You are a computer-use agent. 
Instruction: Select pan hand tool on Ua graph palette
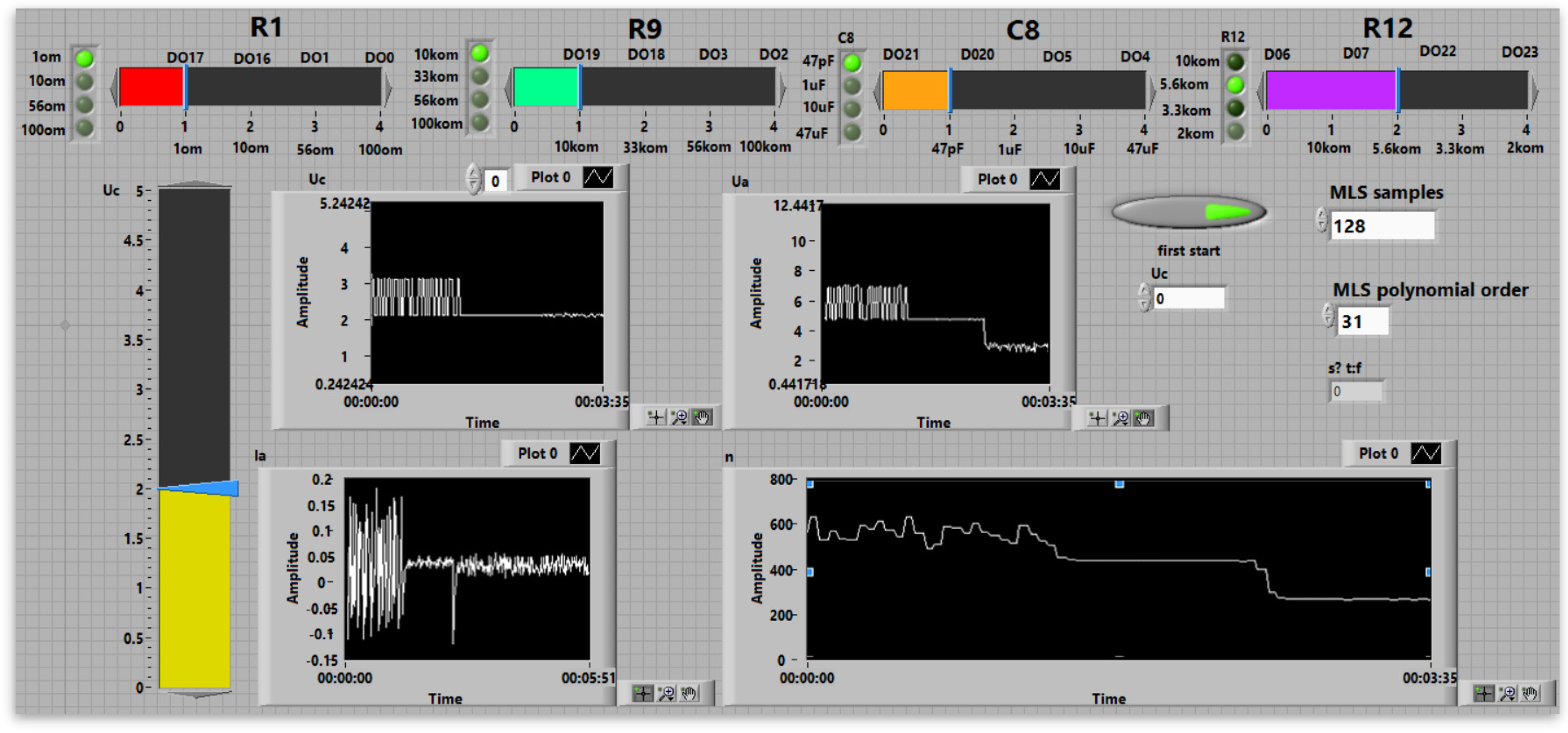[x=1143, y=418]
